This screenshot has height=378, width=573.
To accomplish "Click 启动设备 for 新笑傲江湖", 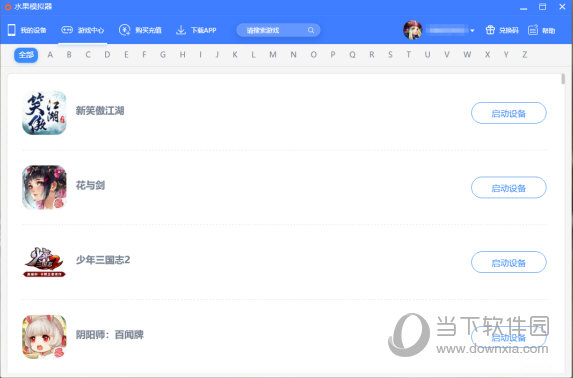I will 509,113.
